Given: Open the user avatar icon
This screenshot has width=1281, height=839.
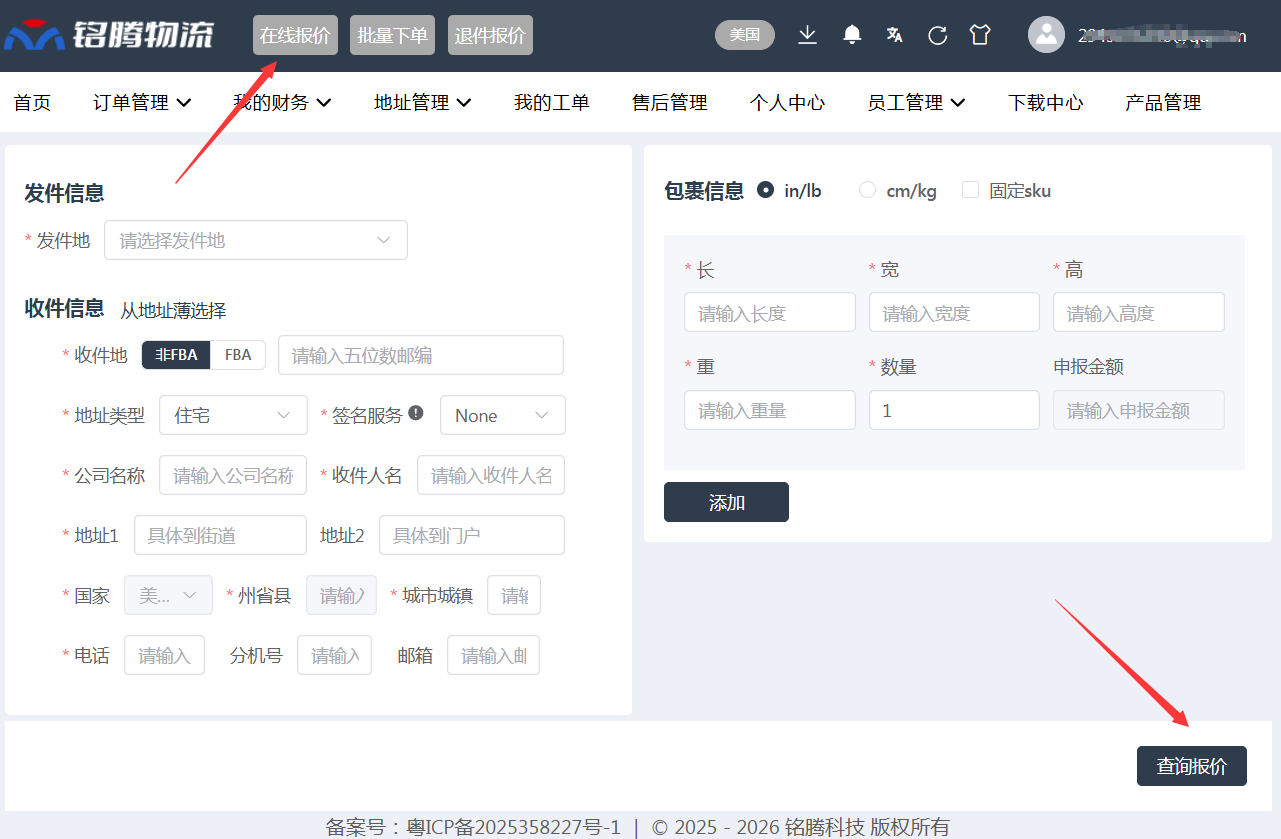Looking at the screenshot, I should tap(1046, 35).
